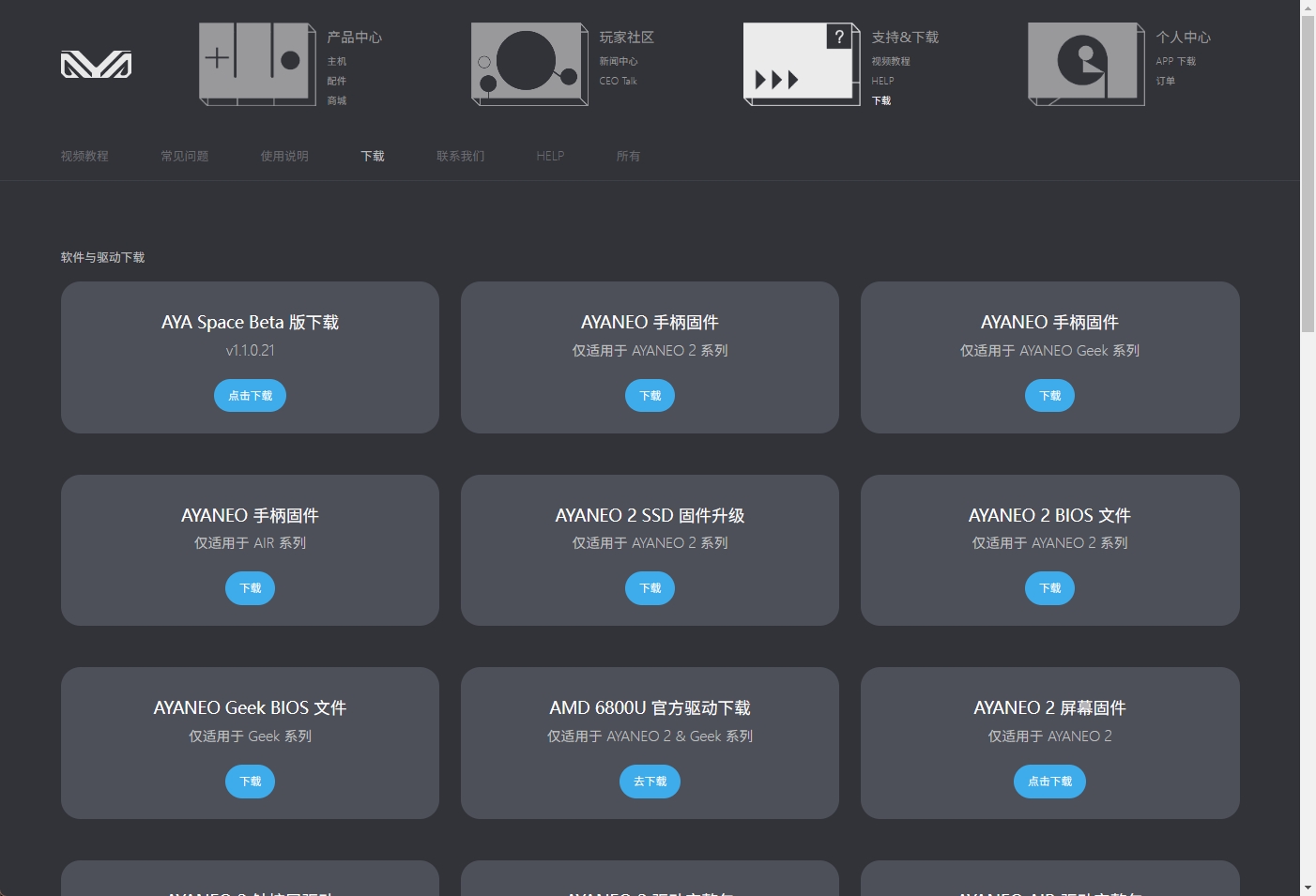The image size is (1316, 896).
Task: Download AYANEO 手柄固件 for AIR 系列
Action: pos(250,588)
